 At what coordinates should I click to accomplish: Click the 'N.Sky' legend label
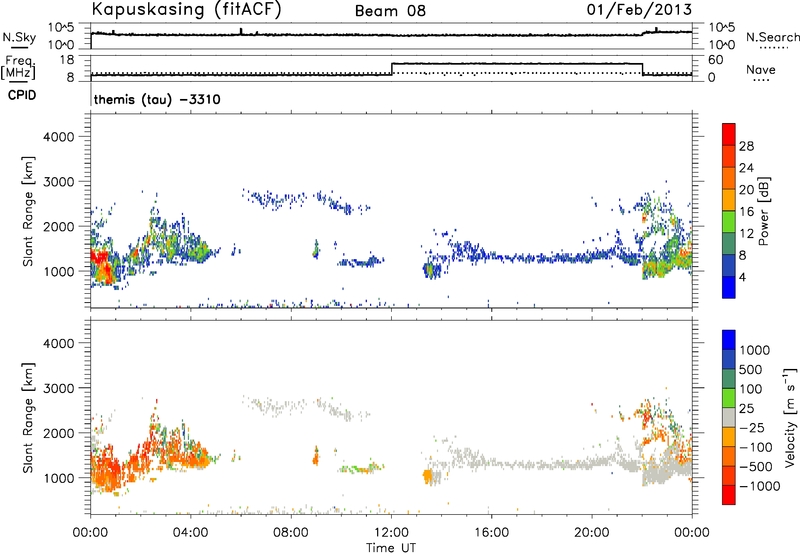pos(19,37)
